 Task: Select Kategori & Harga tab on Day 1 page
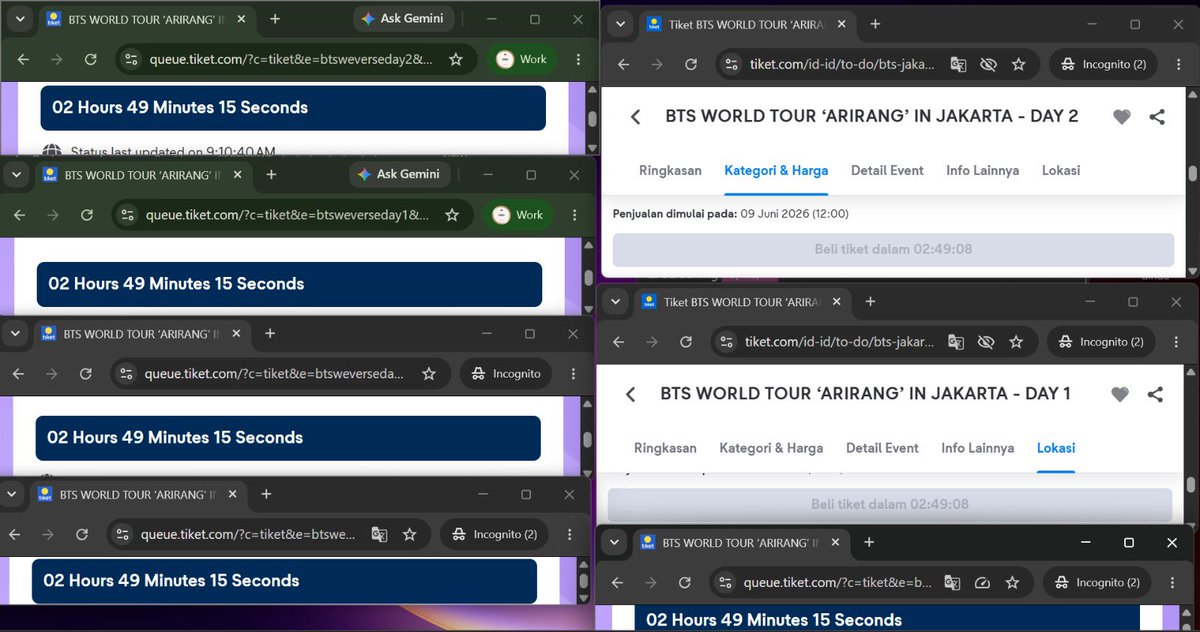tap(771, 448)
